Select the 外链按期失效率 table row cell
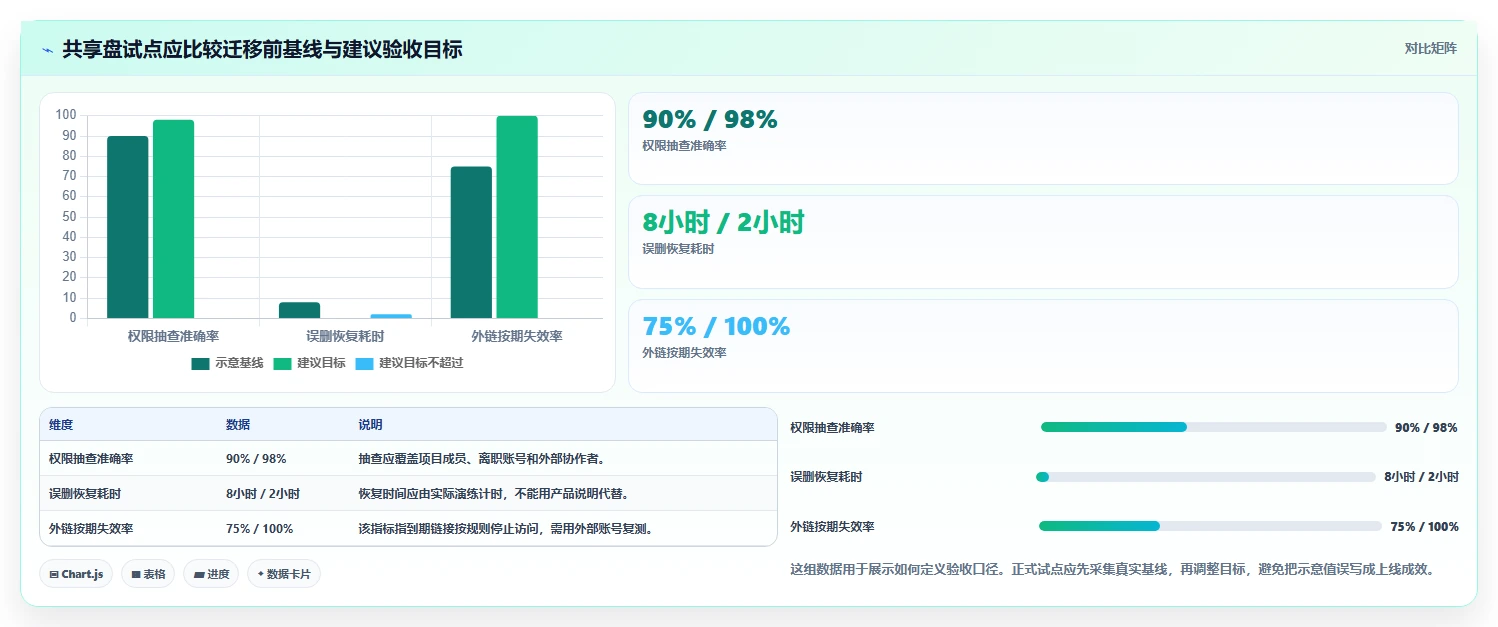The width and height of the screenshot is (1498, 627). click(129, 529)
